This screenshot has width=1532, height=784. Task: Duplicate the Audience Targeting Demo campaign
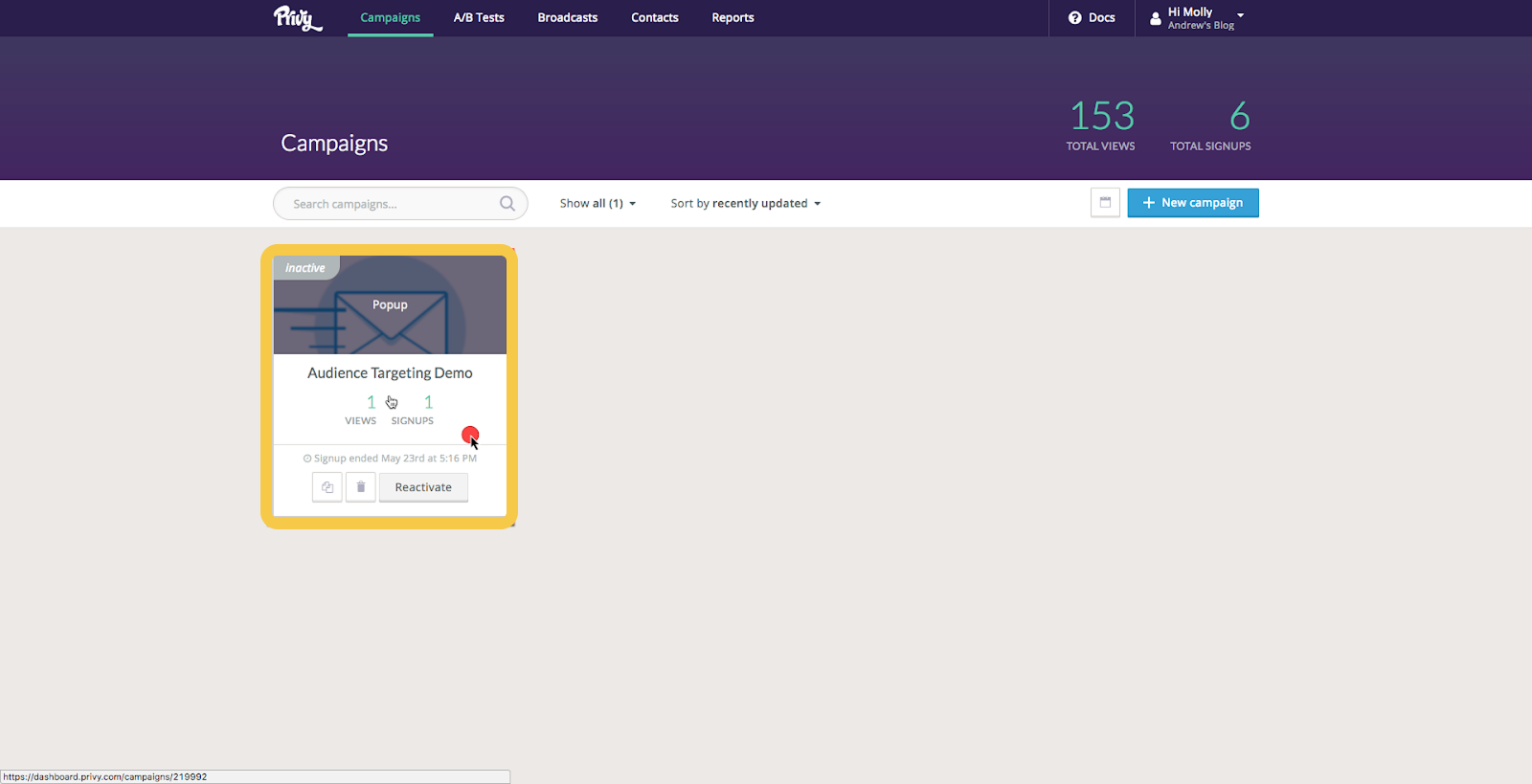(327, 487)
